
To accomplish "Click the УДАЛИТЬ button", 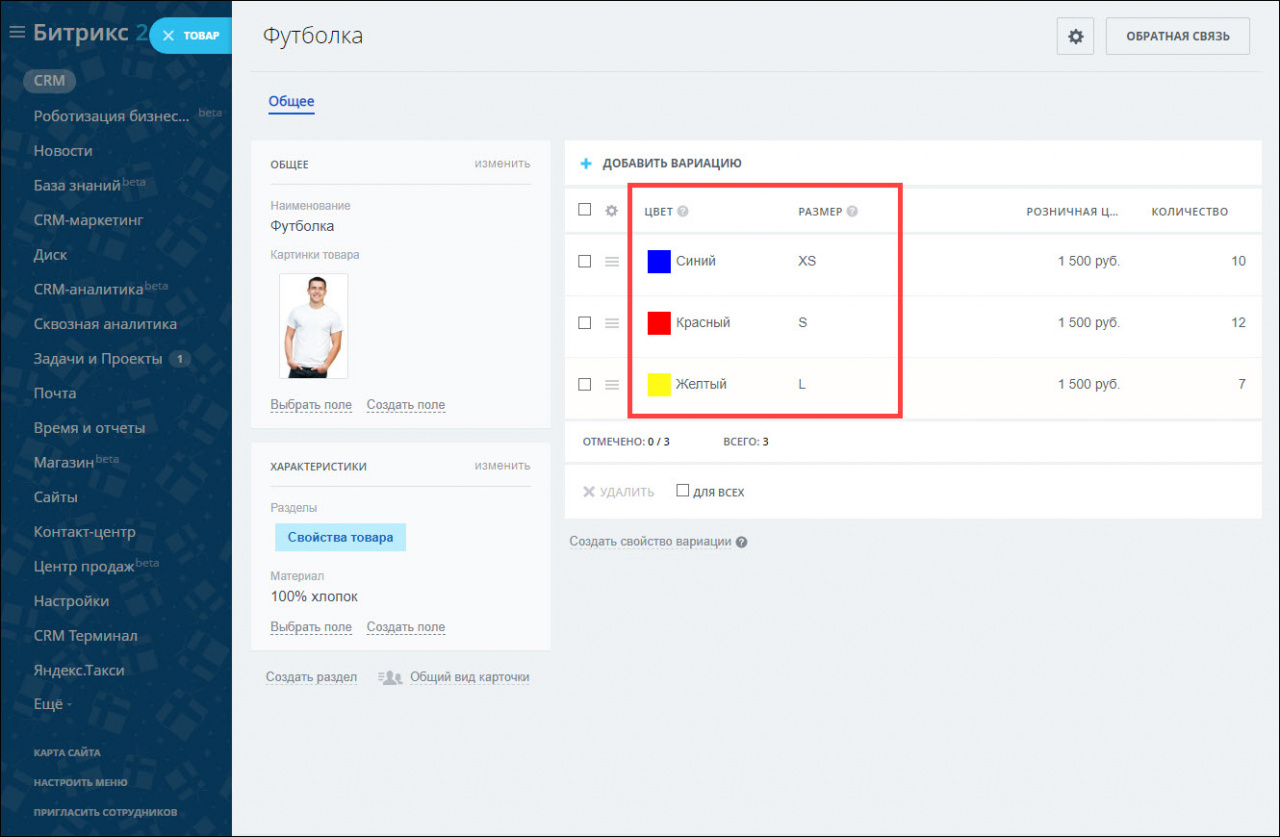I will click(x=619, y=492).
